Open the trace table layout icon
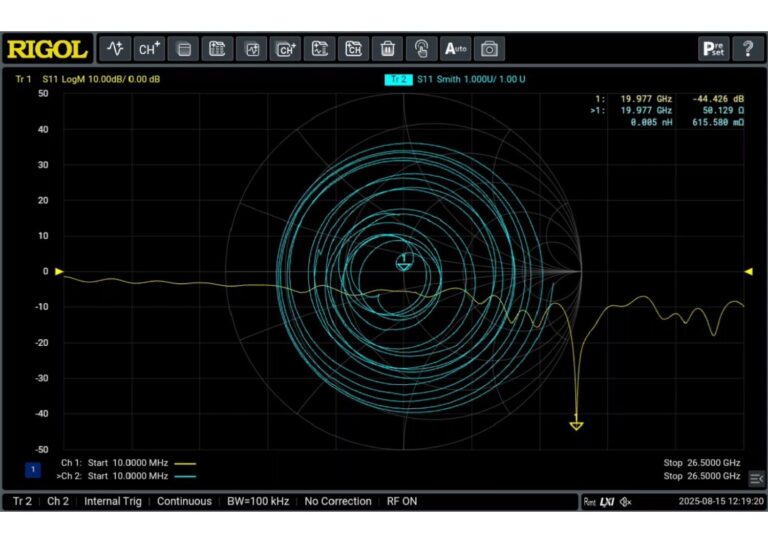Viewport: 768px width, 543px height. pos(217,49)
